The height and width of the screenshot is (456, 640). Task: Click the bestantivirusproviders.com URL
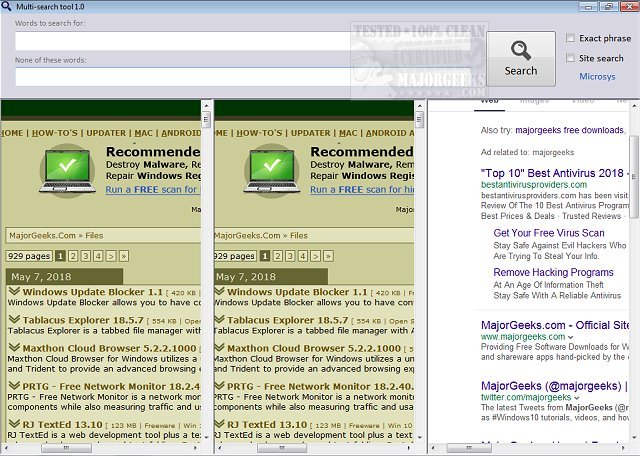tap(534, 185)
